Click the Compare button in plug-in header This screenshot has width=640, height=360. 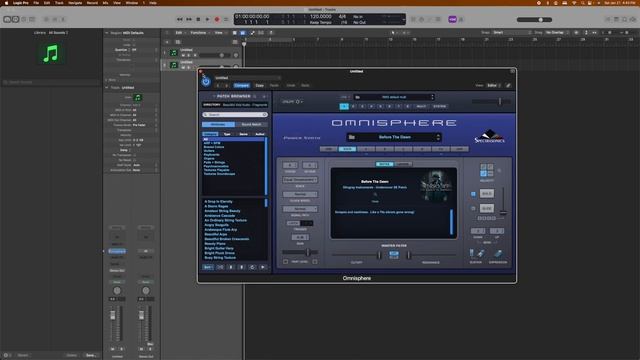pos(241,85)
